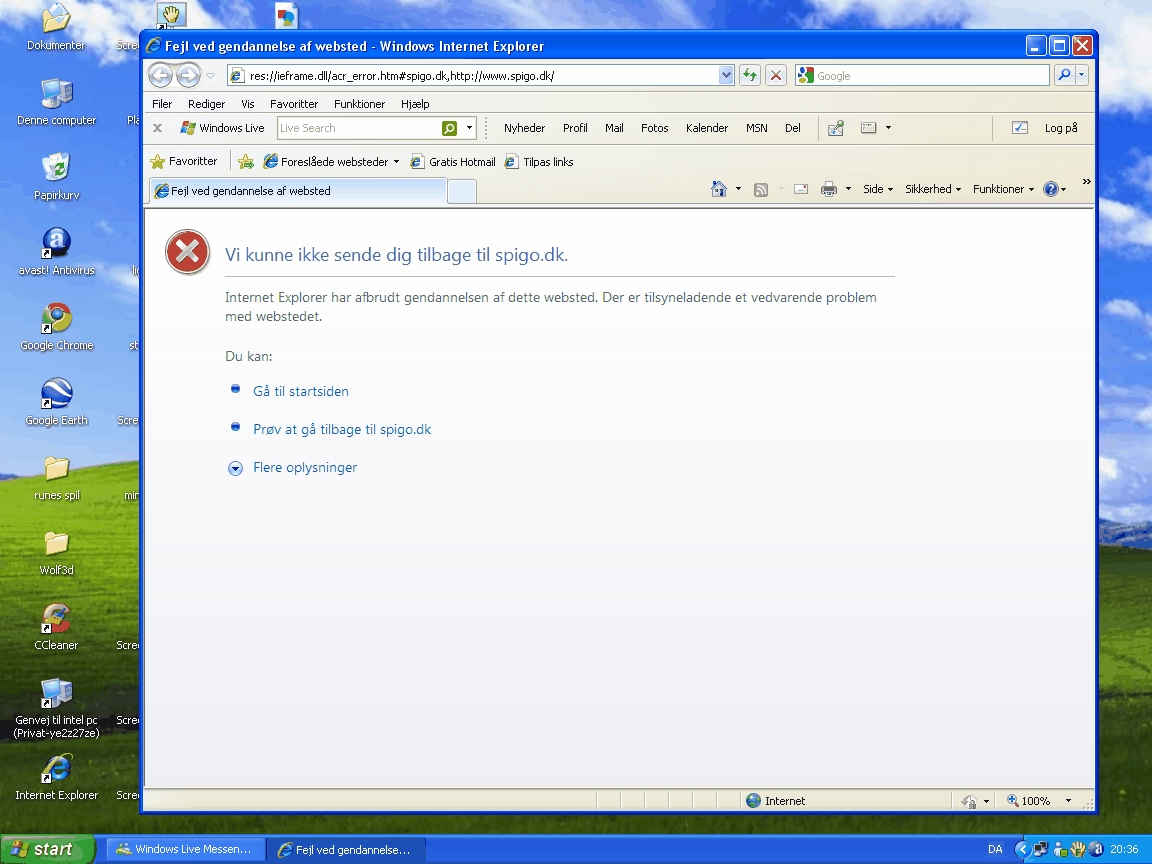Click the Stop loading X button
This screenshot has height=864, width=1152.
pos(775,75)
